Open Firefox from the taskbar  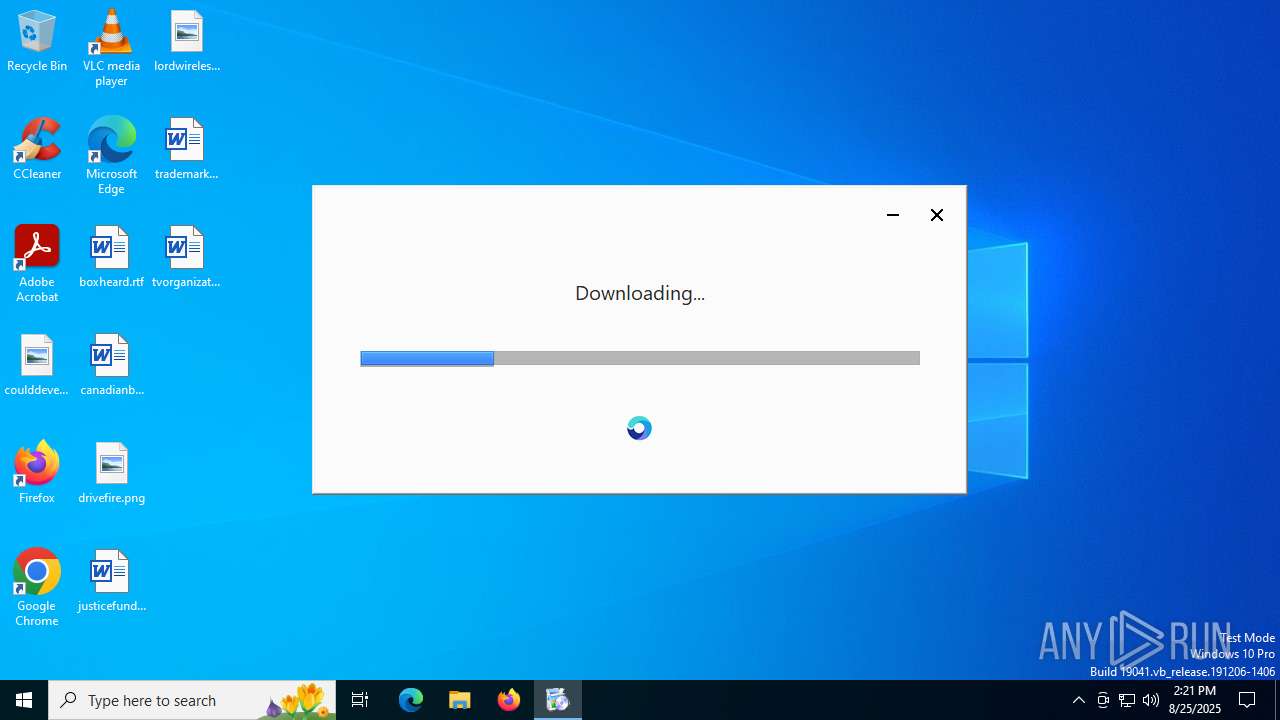pyautogui.click(x=509, y=700)
